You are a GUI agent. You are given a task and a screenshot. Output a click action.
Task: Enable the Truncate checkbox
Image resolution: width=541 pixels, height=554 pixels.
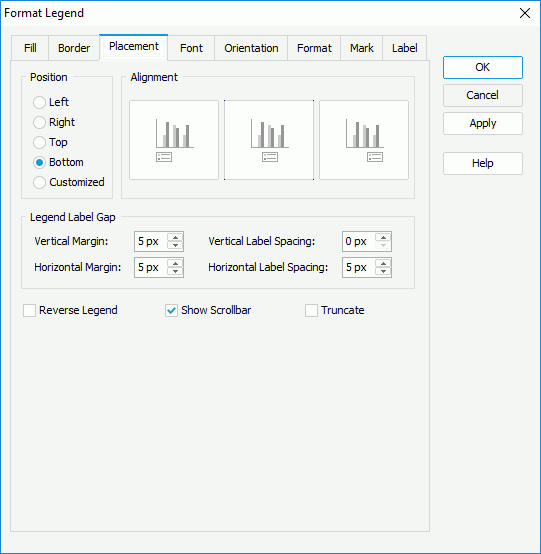[x=311, y=311]
